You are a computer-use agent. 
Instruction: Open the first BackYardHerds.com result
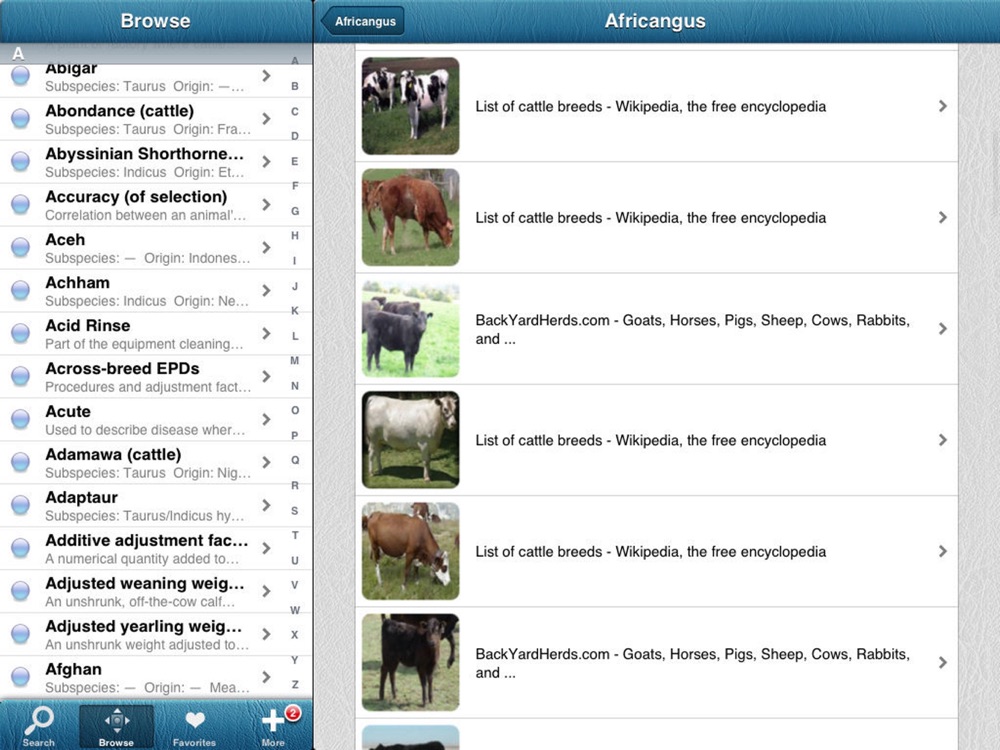(x=693, y=329)
